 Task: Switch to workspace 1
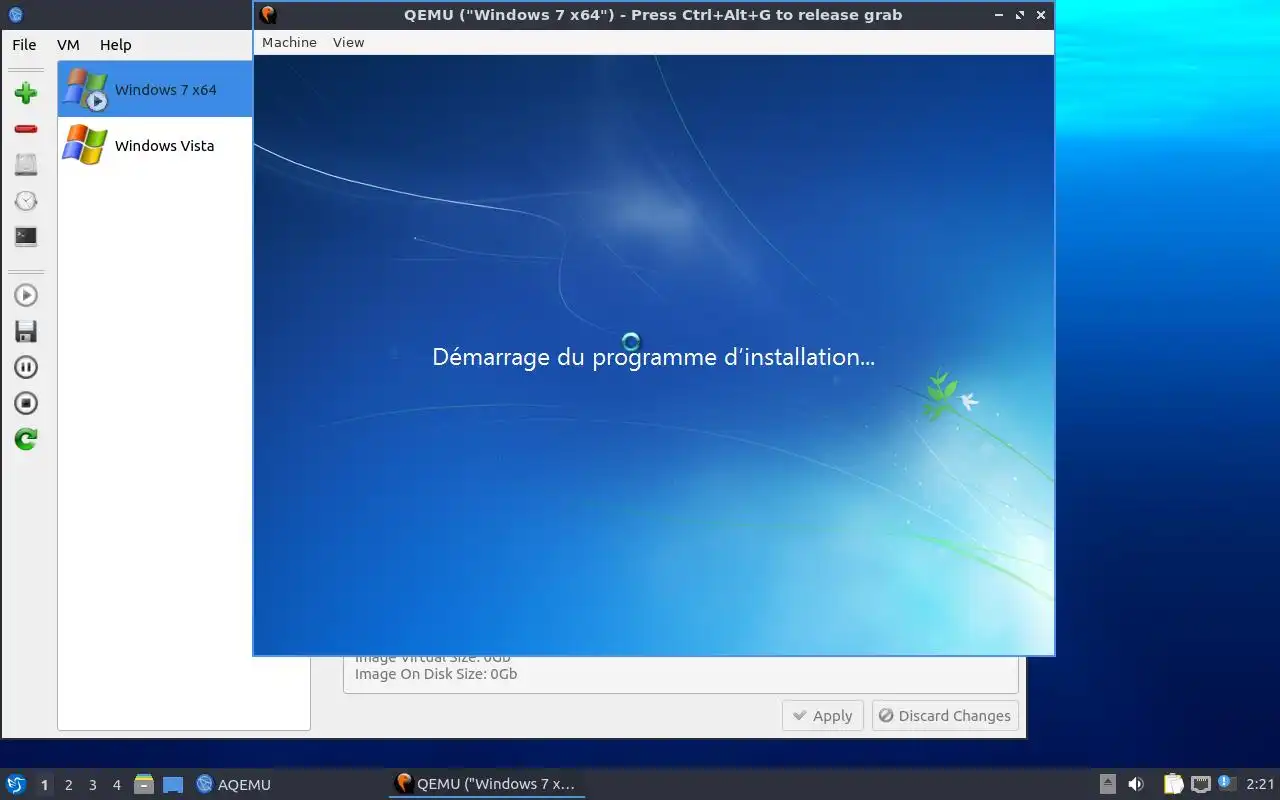44,785
